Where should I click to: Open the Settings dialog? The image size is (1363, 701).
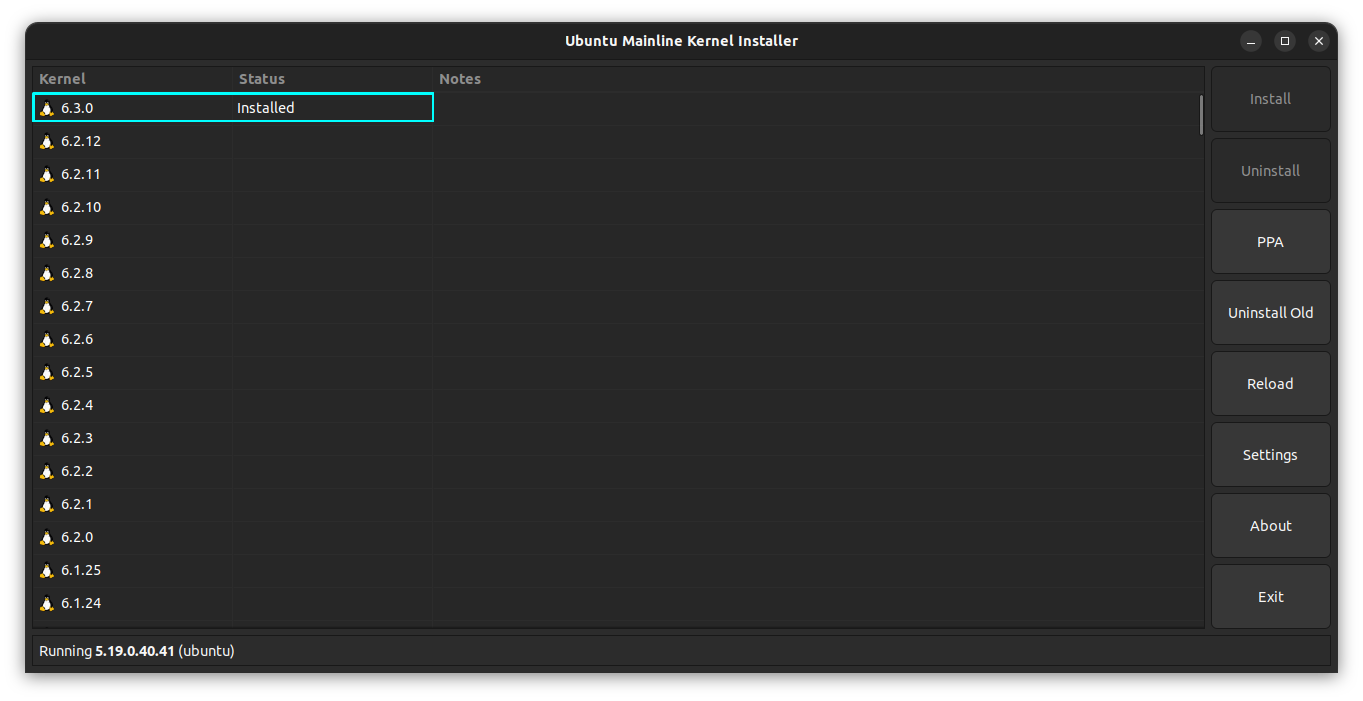point(1270,455)
